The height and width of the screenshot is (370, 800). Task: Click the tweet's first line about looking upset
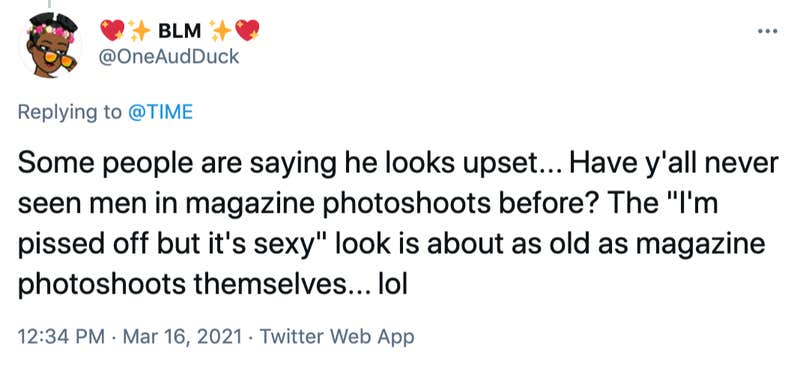[x=398, y=165]
